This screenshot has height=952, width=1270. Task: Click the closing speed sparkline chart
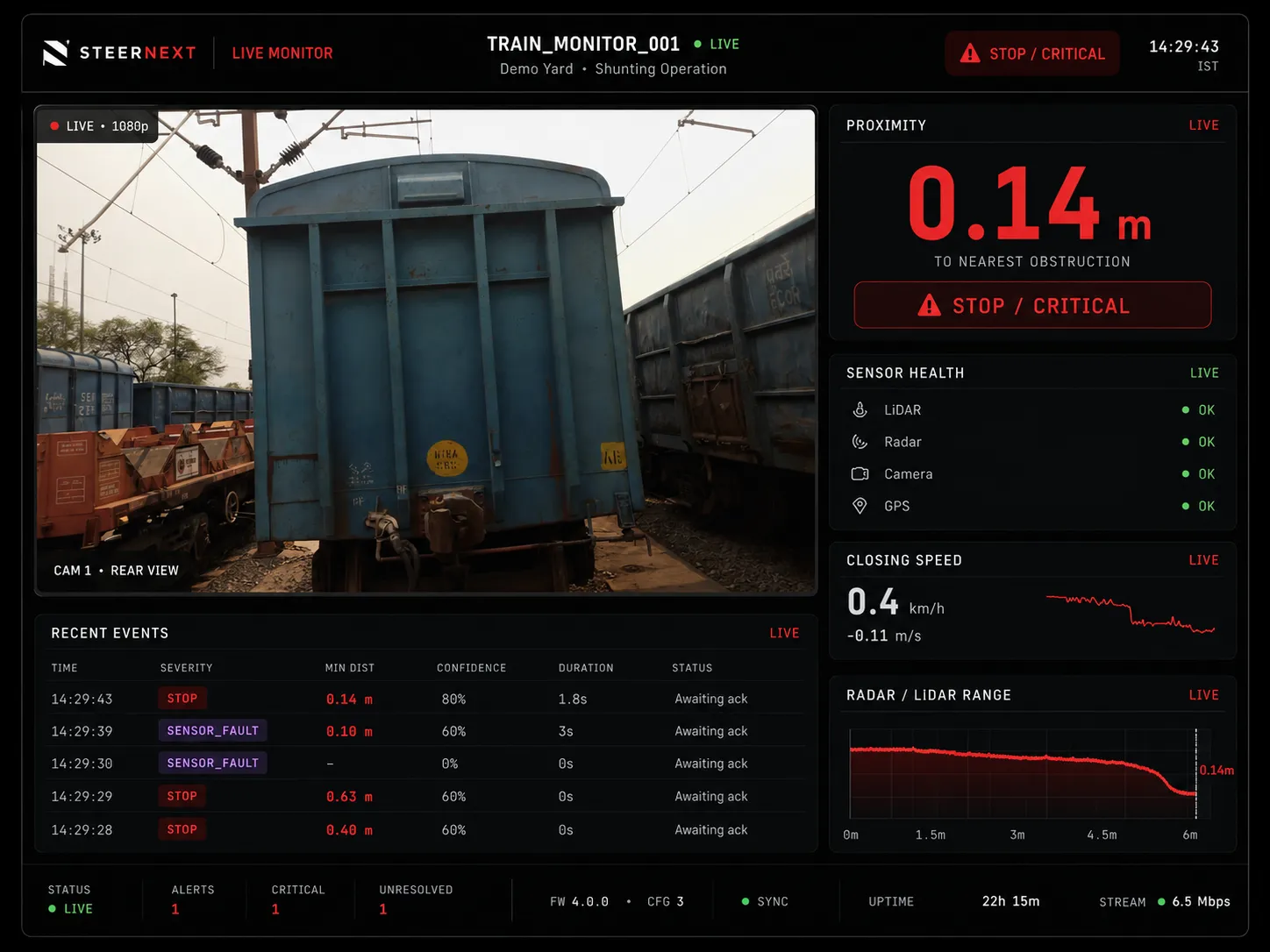click(1131, 614)
